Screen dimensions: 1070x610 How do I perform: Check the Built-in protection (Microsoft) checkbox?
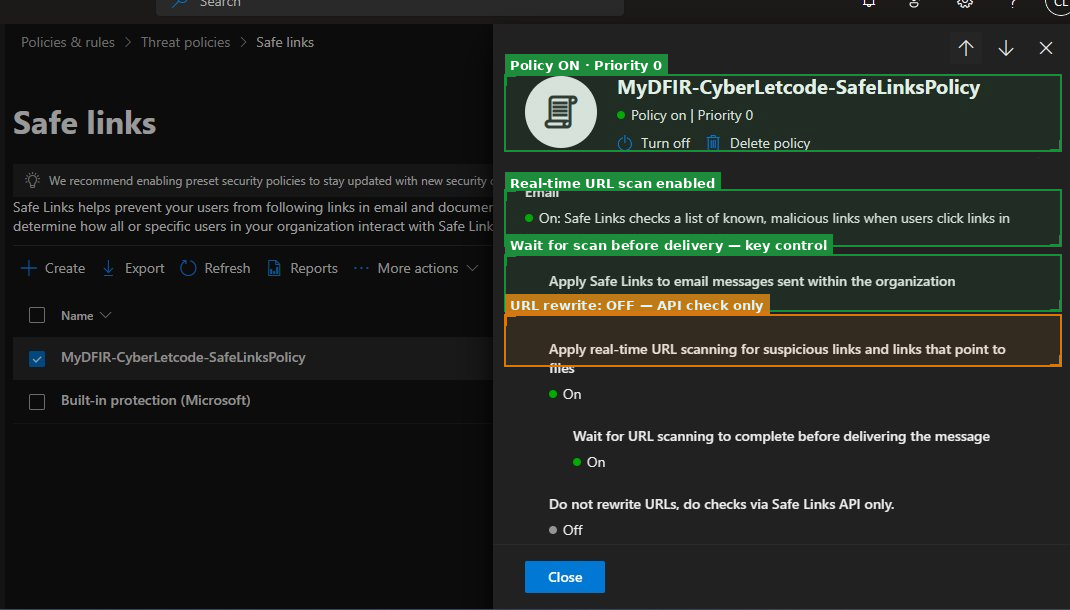(x=37, y=401)
